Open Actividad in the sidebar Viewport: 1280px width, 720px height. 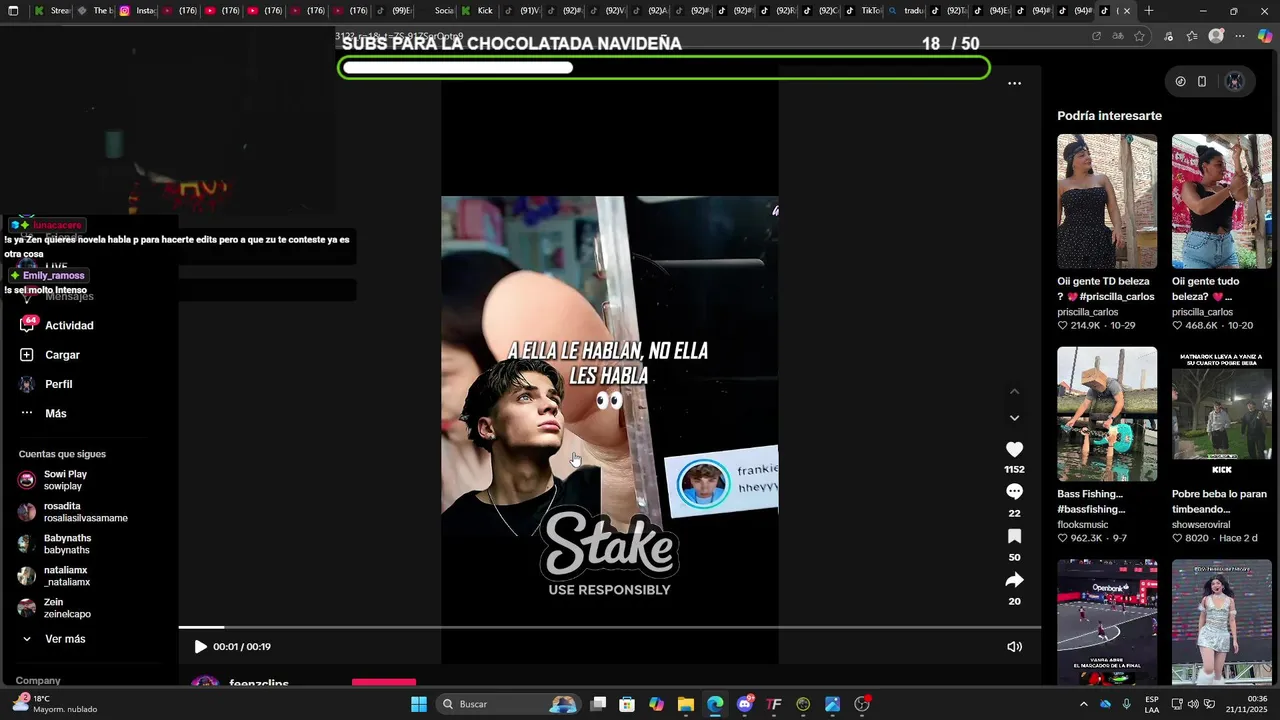click(69, 325)
